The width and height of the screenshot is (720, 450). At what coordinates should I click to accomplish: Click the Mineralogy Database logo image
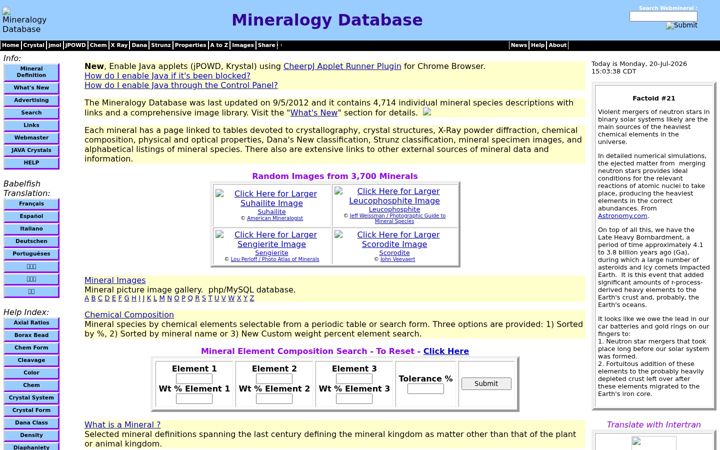click(24, 21)
